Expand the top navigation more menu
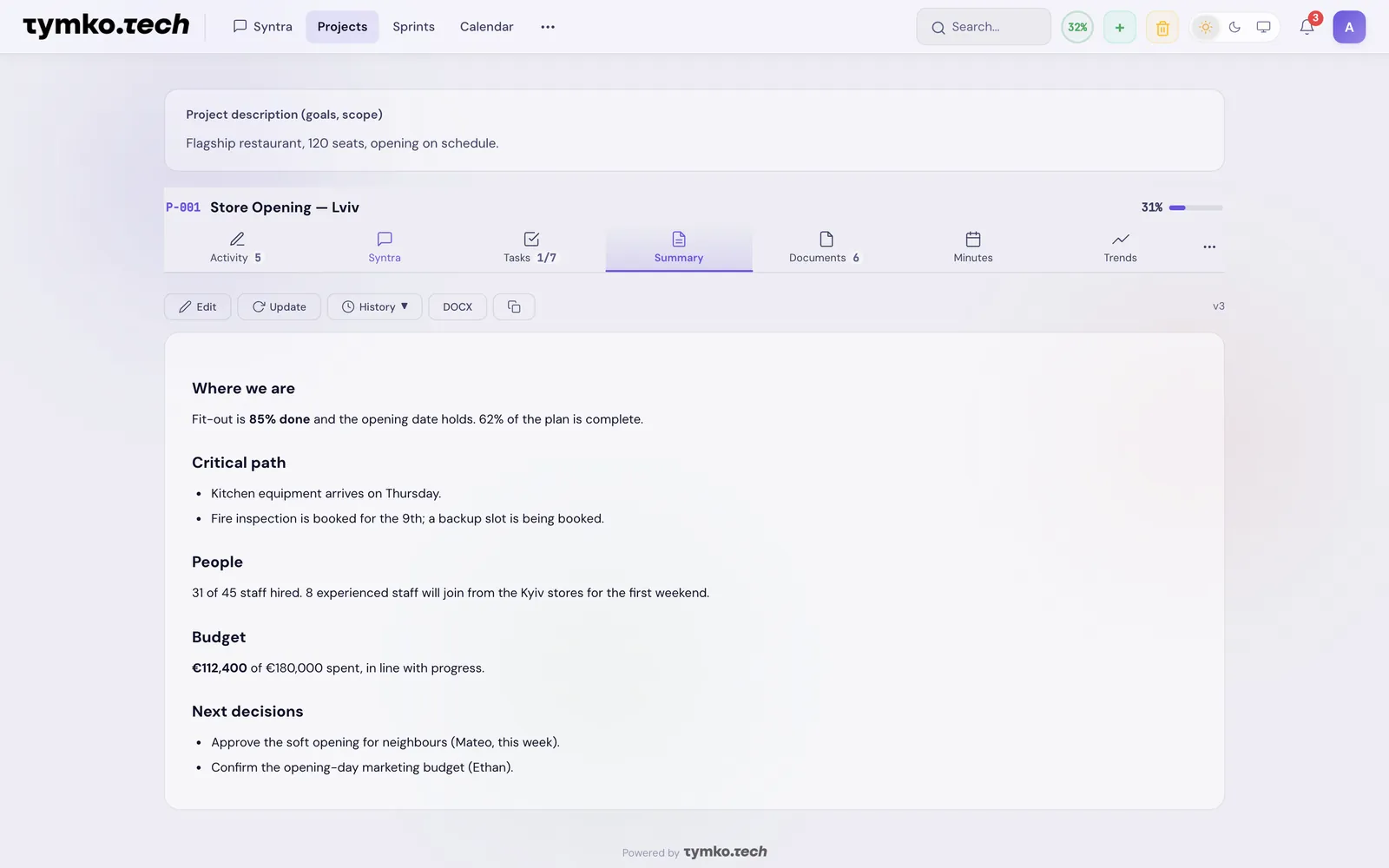Image resolution: width=1389 pixels, height=868 pixels. [548, 27]
